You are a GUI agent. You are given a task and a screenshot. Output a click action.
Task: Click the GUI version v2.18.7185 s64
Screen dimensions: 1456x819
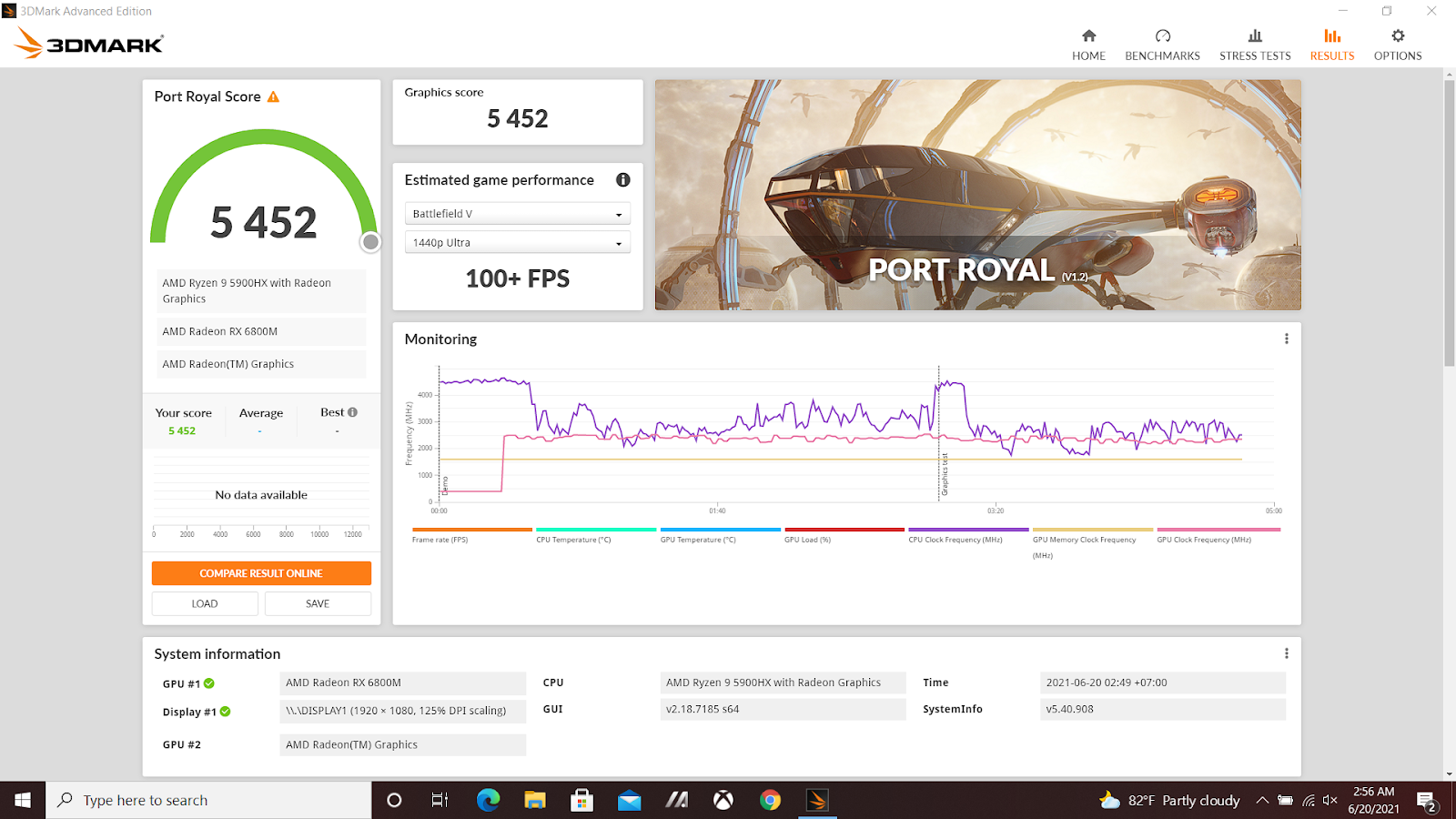point(783,709)
